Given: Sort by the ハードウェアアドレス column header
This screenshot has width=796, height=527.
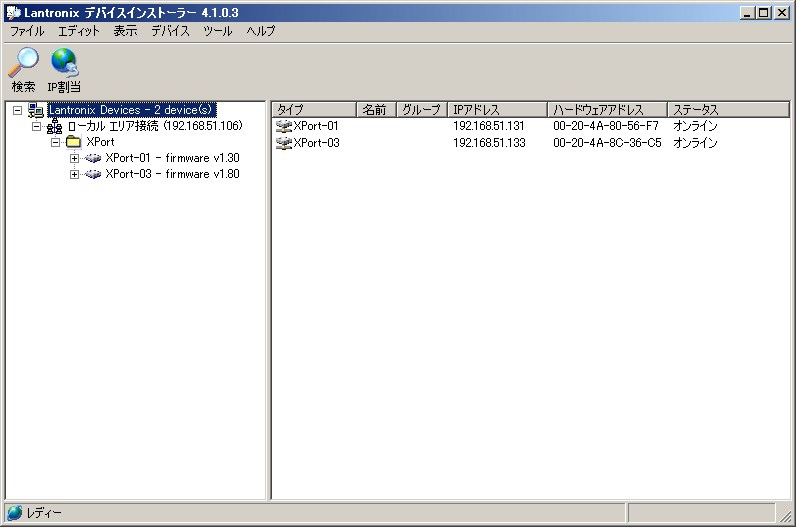Looking at the screenshot, I should [x=608, y=110].
